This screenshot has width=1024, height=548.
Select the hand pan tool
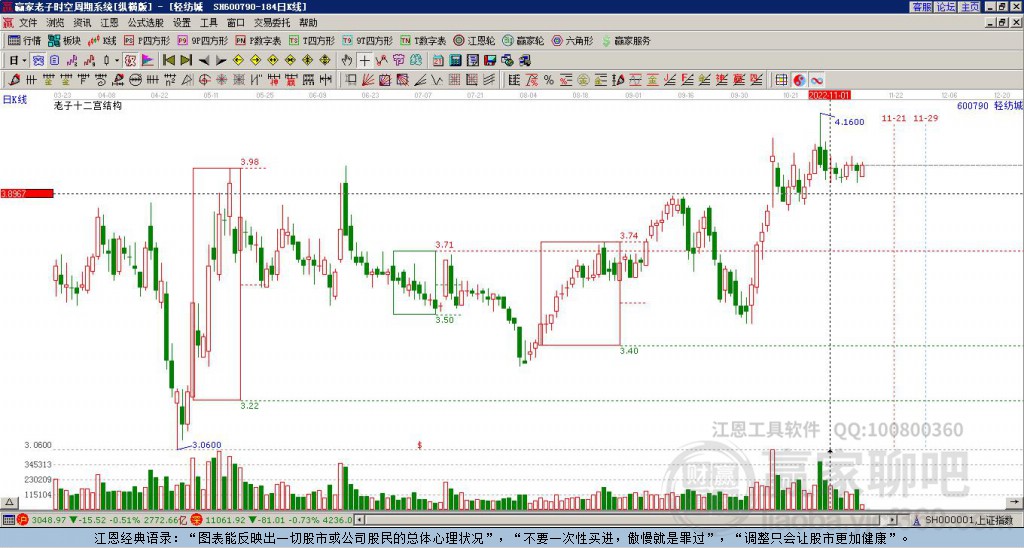[x=347, y=60]
